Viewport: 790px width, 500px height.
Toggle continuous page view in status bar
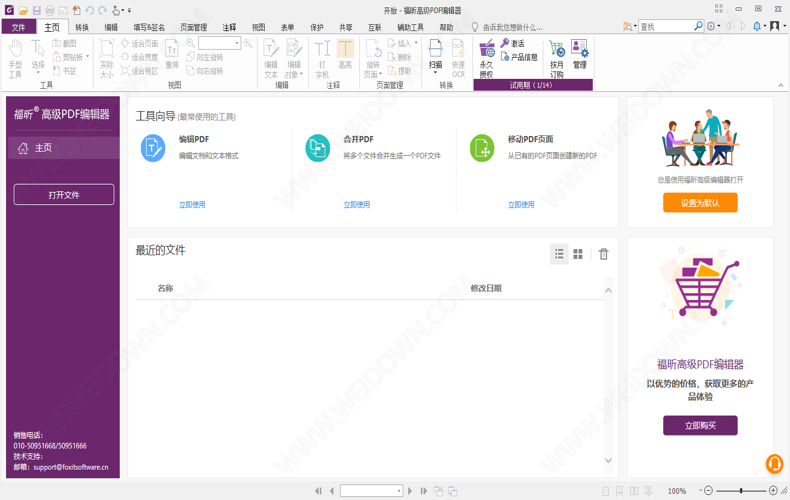coord(620,491)
